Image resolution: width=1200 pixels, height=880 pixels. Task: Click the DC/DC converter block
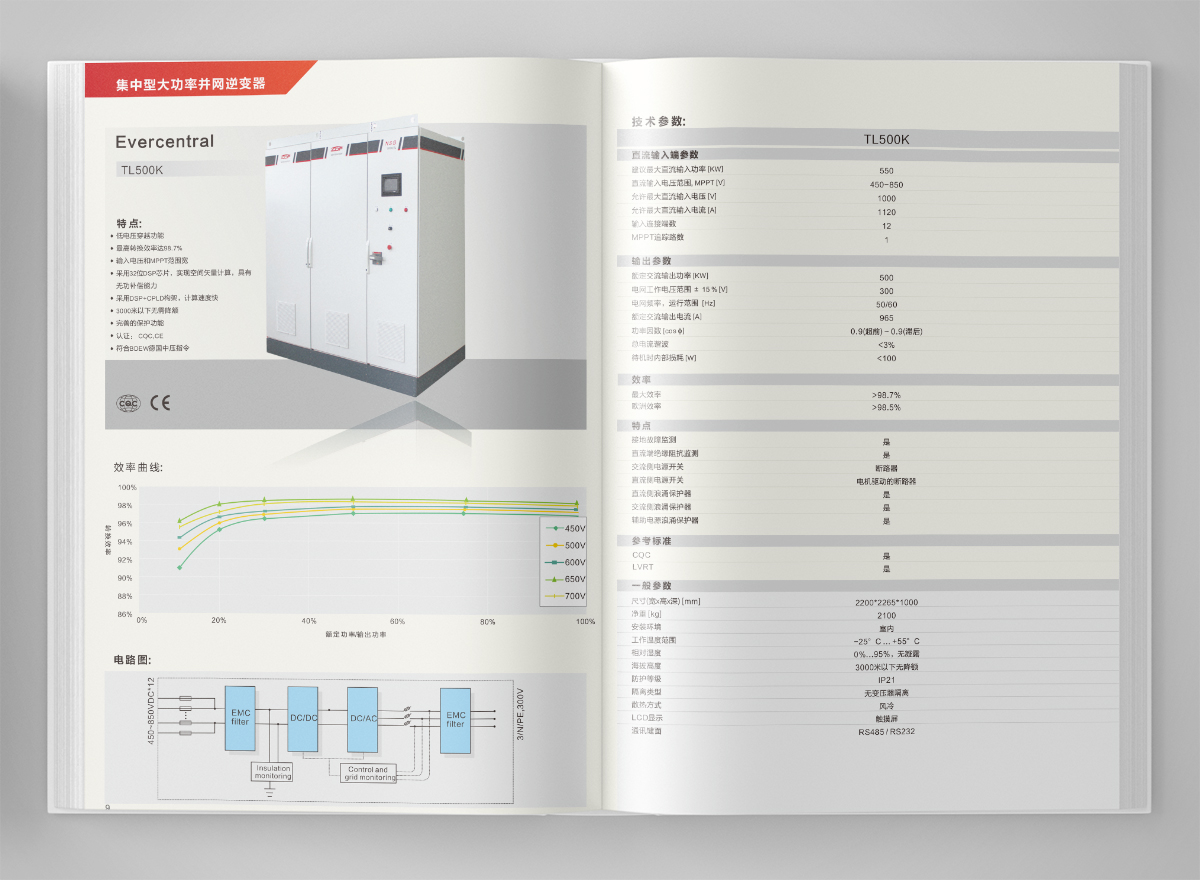click(301, 718)
